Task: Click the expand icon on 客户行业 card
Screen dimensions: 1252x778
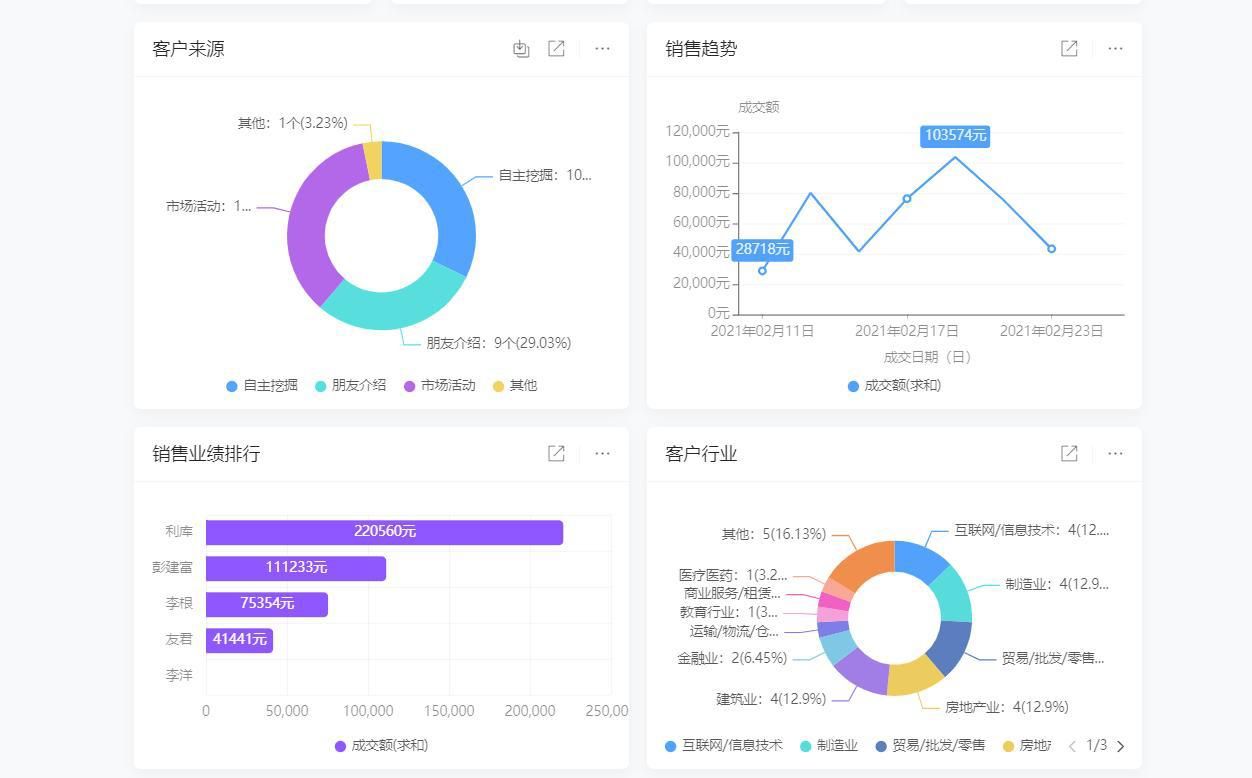Action: 1069,453
